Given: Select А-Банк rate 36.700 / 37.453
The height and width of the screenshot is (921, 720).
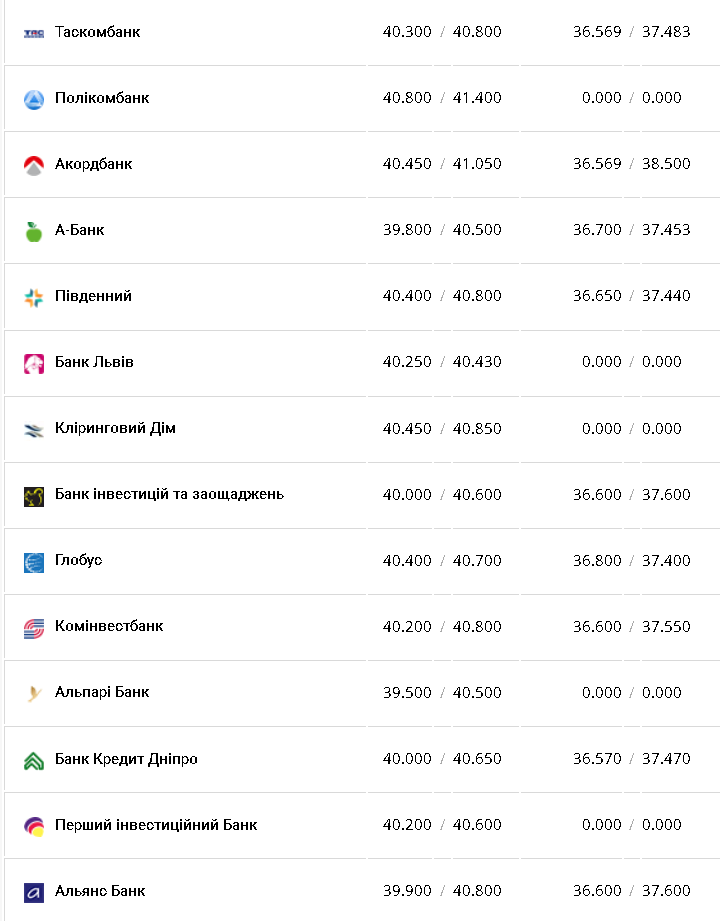Looking at the screenshot, I should click(631, 230).
